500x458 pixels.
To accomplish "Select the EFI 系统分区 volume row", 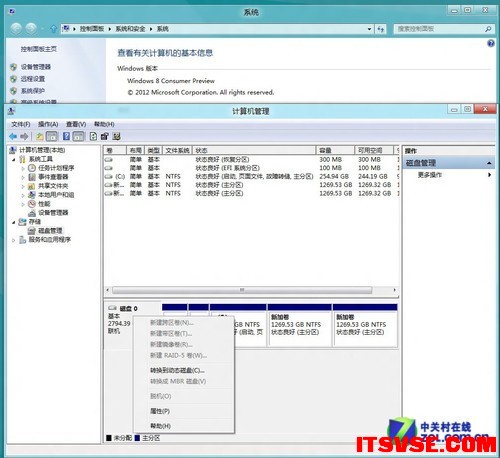I will click(252, 168).
